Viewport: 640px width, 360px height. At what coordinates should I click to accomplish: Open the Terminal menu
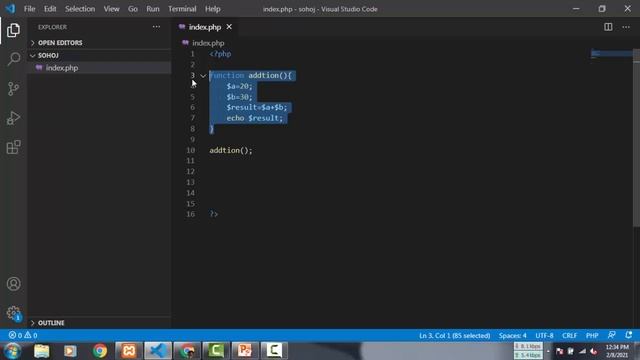(182, 9)
